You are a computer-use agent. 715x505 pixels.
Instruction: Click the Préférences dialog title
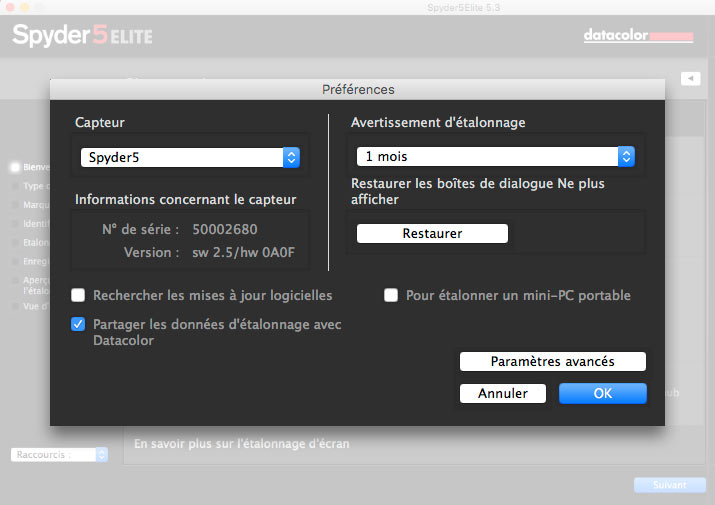[358, 89]
